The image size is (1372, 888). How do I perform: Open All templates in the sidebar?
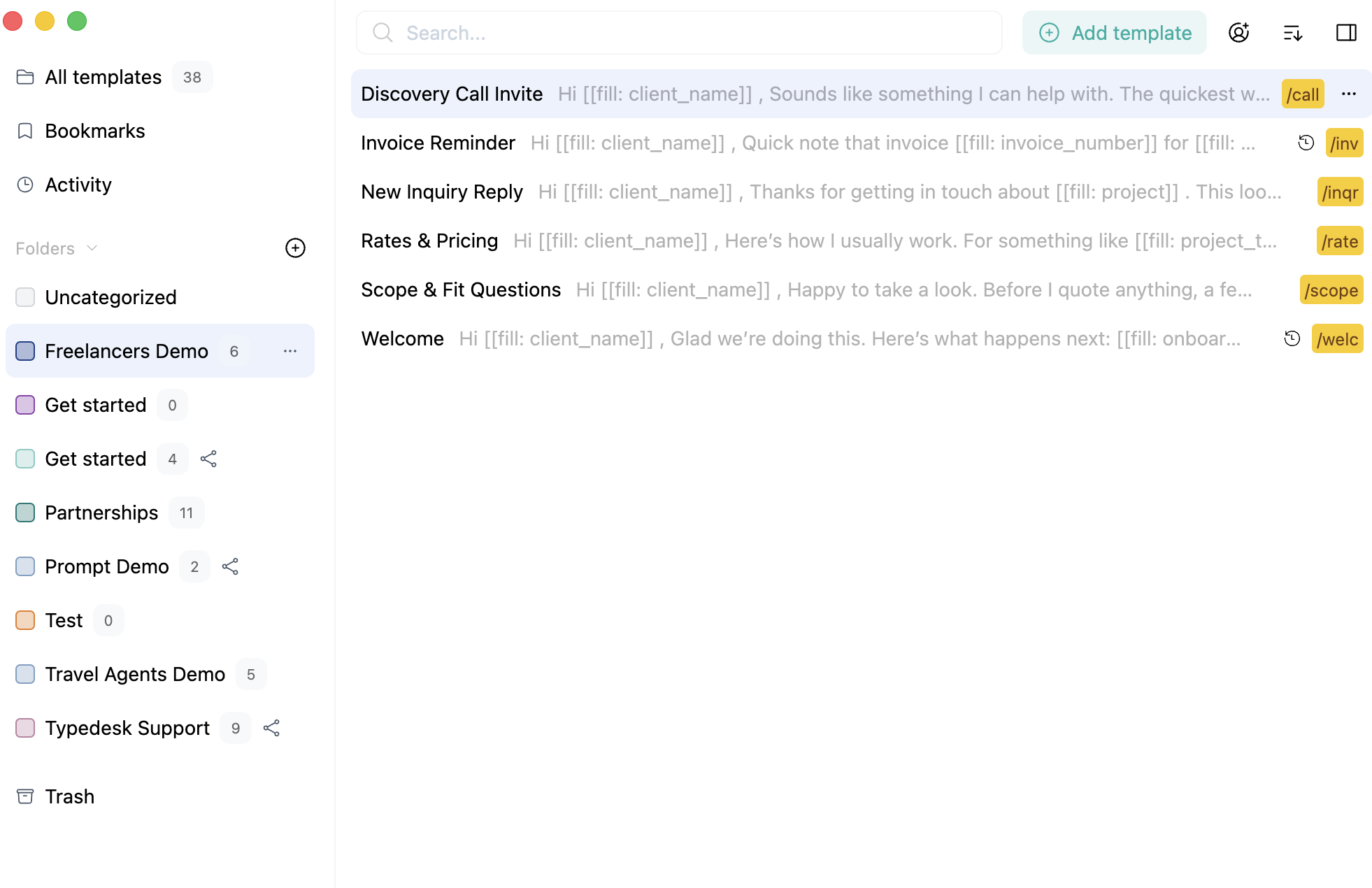[x=103, y=77]
